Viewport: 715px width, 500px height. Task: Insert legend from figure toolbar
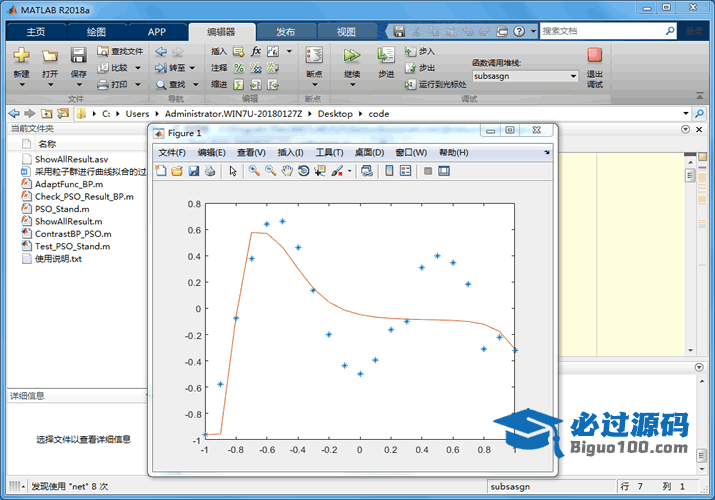pyautogui.click(x=405, y=171)
